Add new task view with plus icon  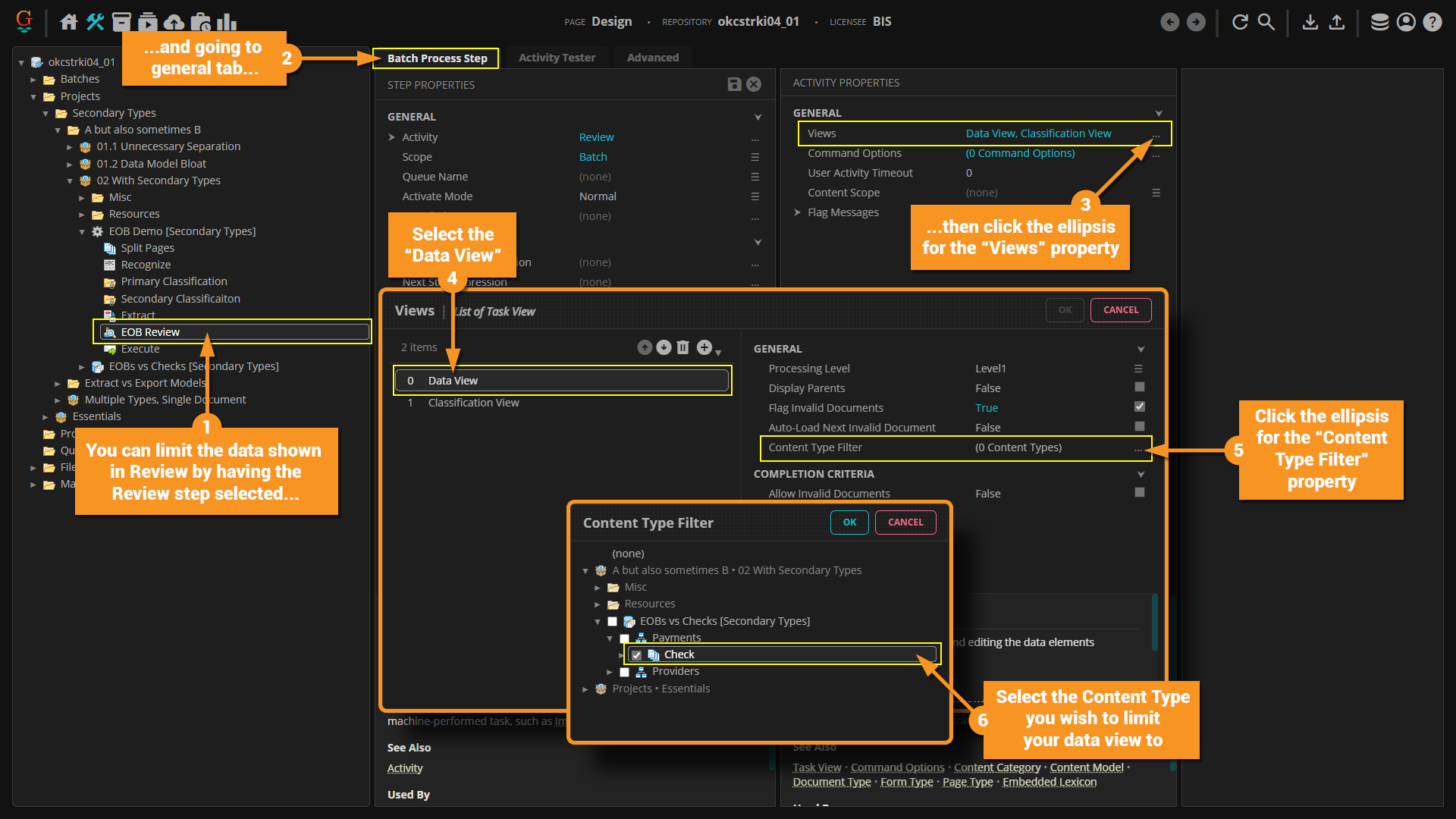pos(704,347)
